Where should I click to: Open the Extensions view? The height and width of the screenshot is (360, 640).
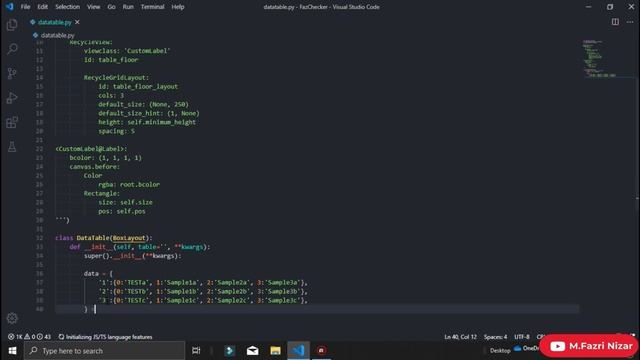12,122
